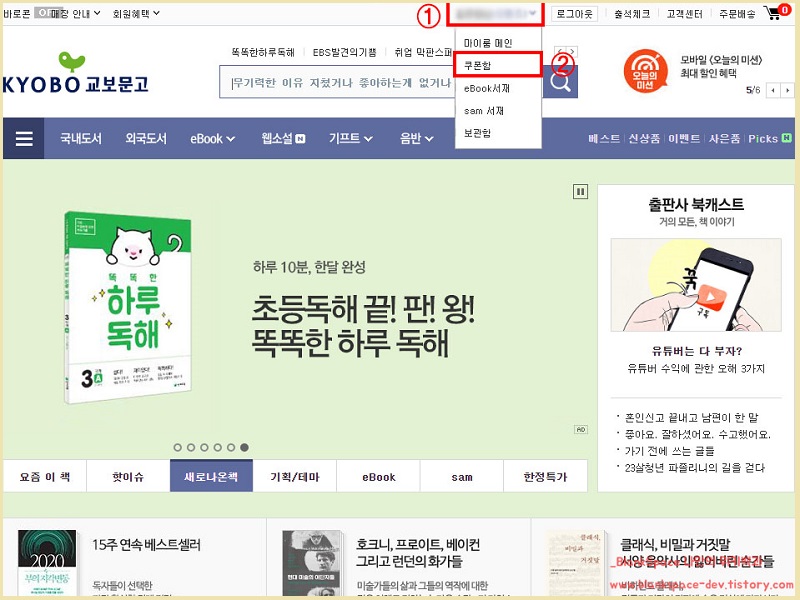Select the second banner slide dot

point(191,447)
